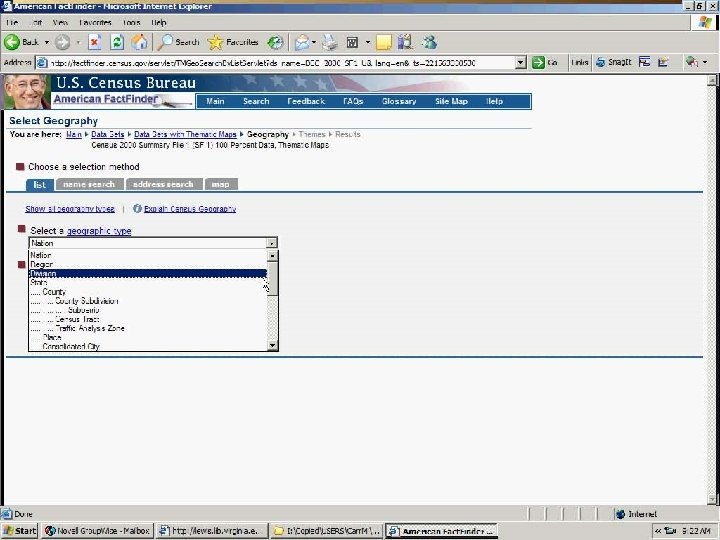Open the Edit button dropdown arrow
Screen dimensions: 720x540
367,42
